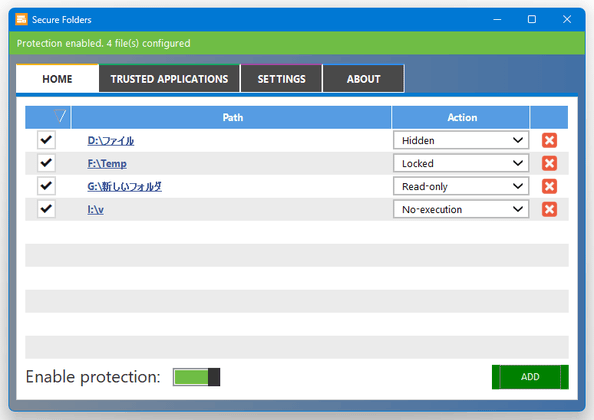Click the green ADD button
The height and width of the screenshot is (420, 594).
pos(530,377)
